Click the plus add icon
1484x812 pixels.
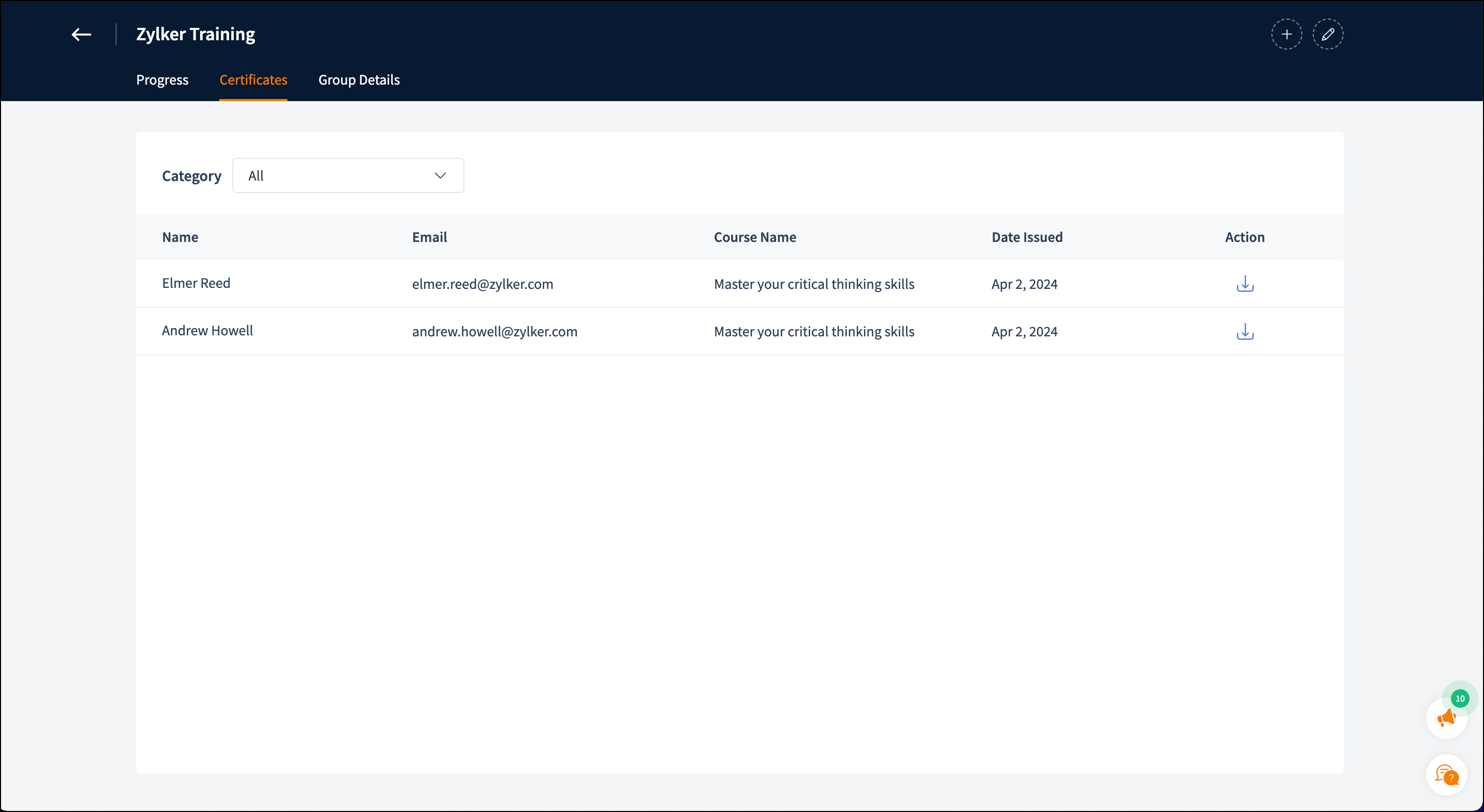[1286, 35]
